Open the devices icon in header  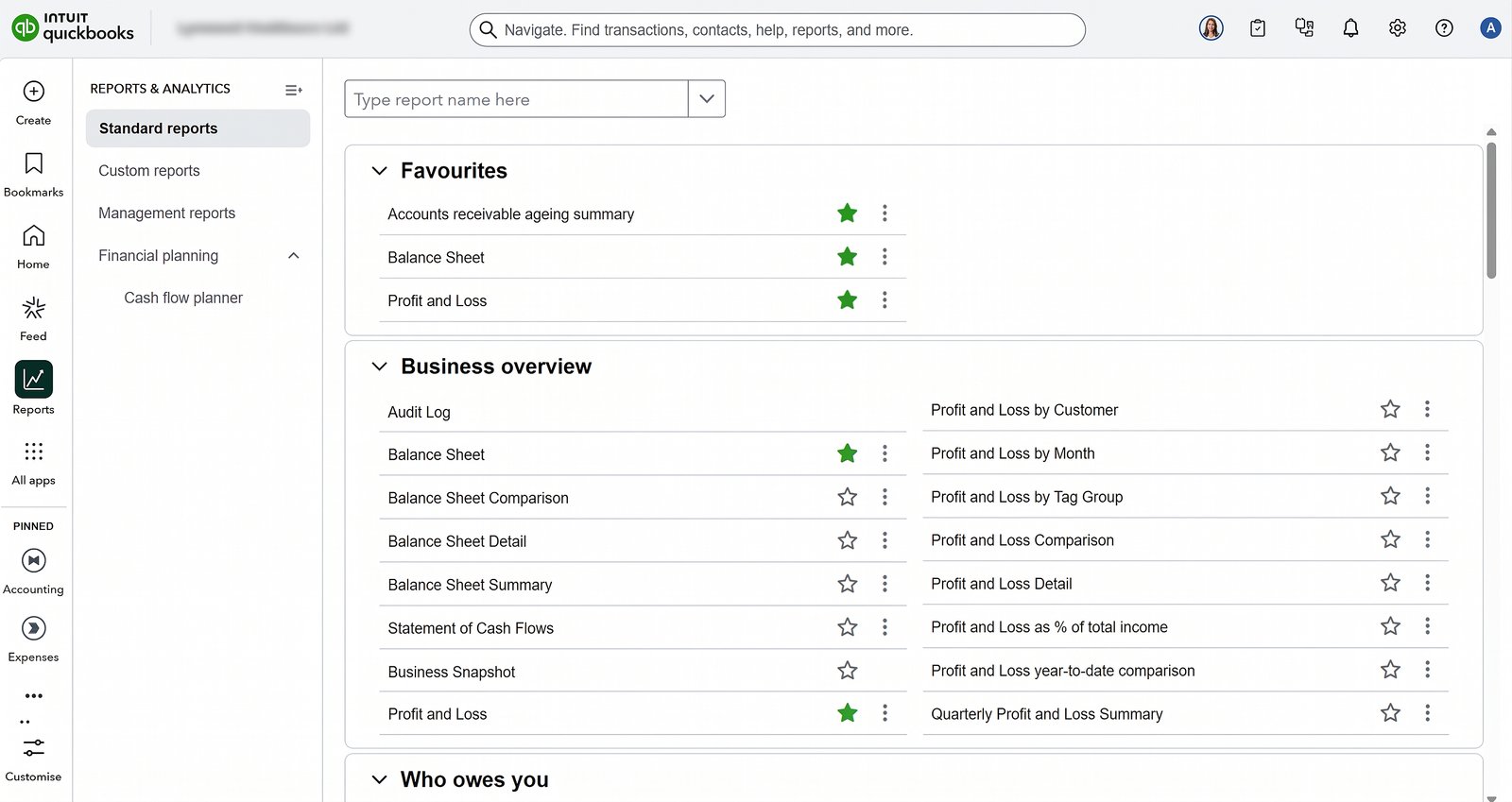[1305, 28]
